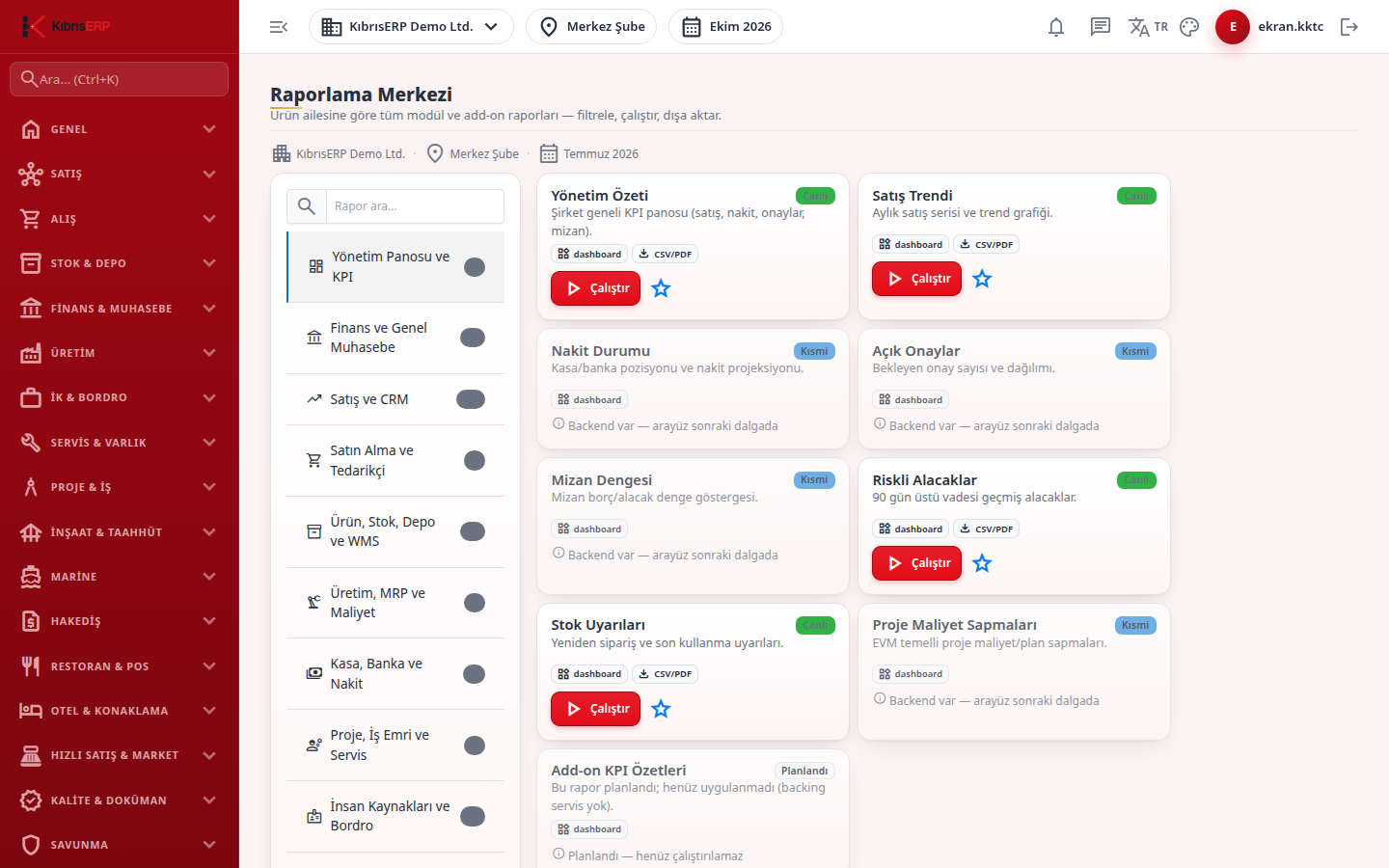Run the Satış Trendi report
The height and width of the screenshot is (868, 1389).
click(916, 279)
